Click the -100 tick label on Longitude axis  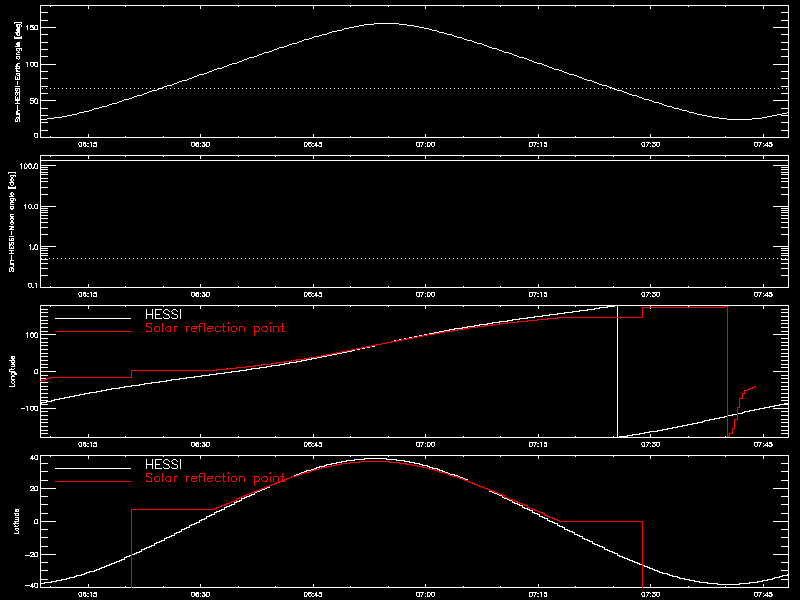tap(30, 408)
